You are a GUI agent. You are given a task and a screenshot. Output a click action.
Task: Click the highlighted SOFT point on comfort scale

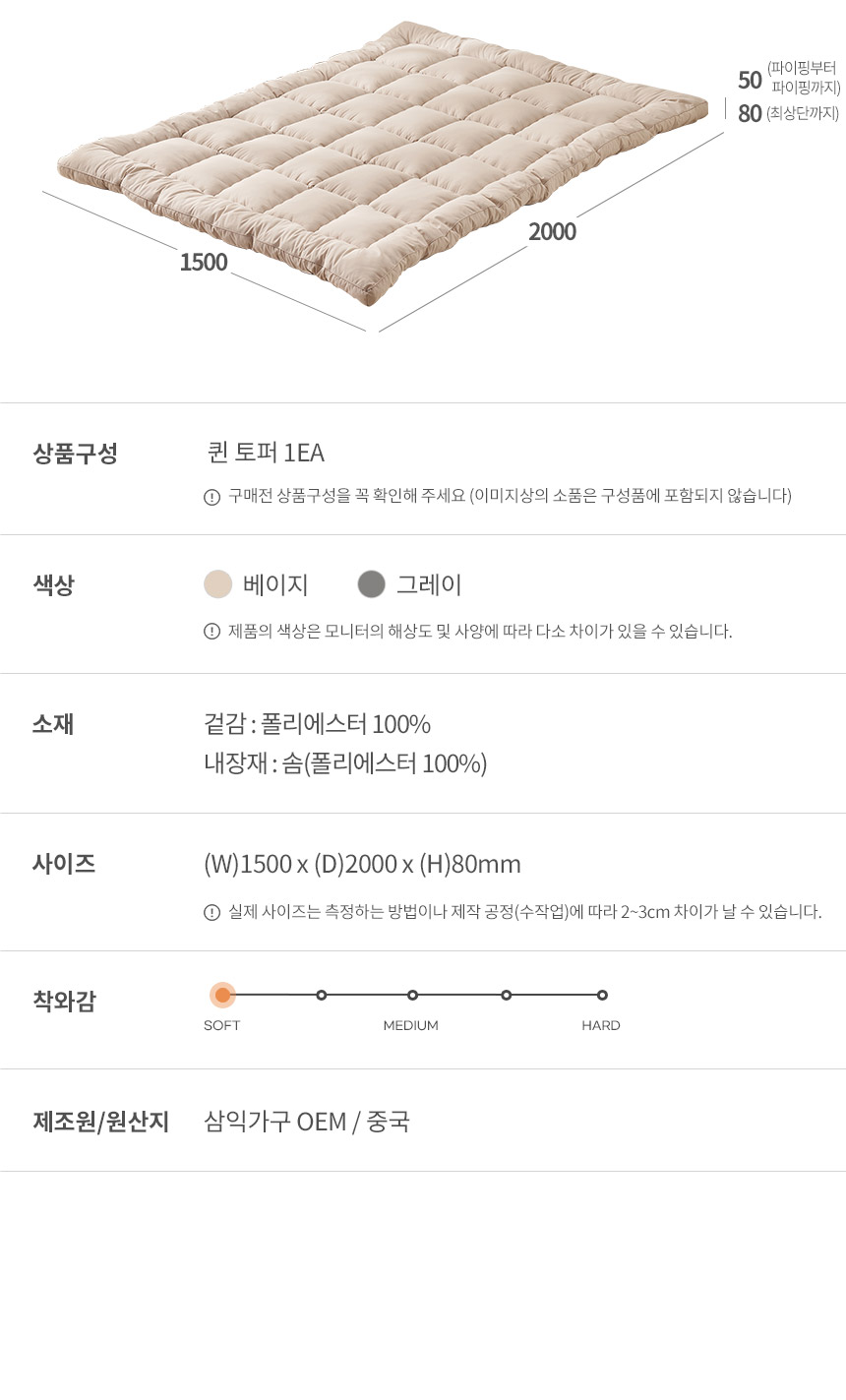pyautogui.click(x=222, y=995)
